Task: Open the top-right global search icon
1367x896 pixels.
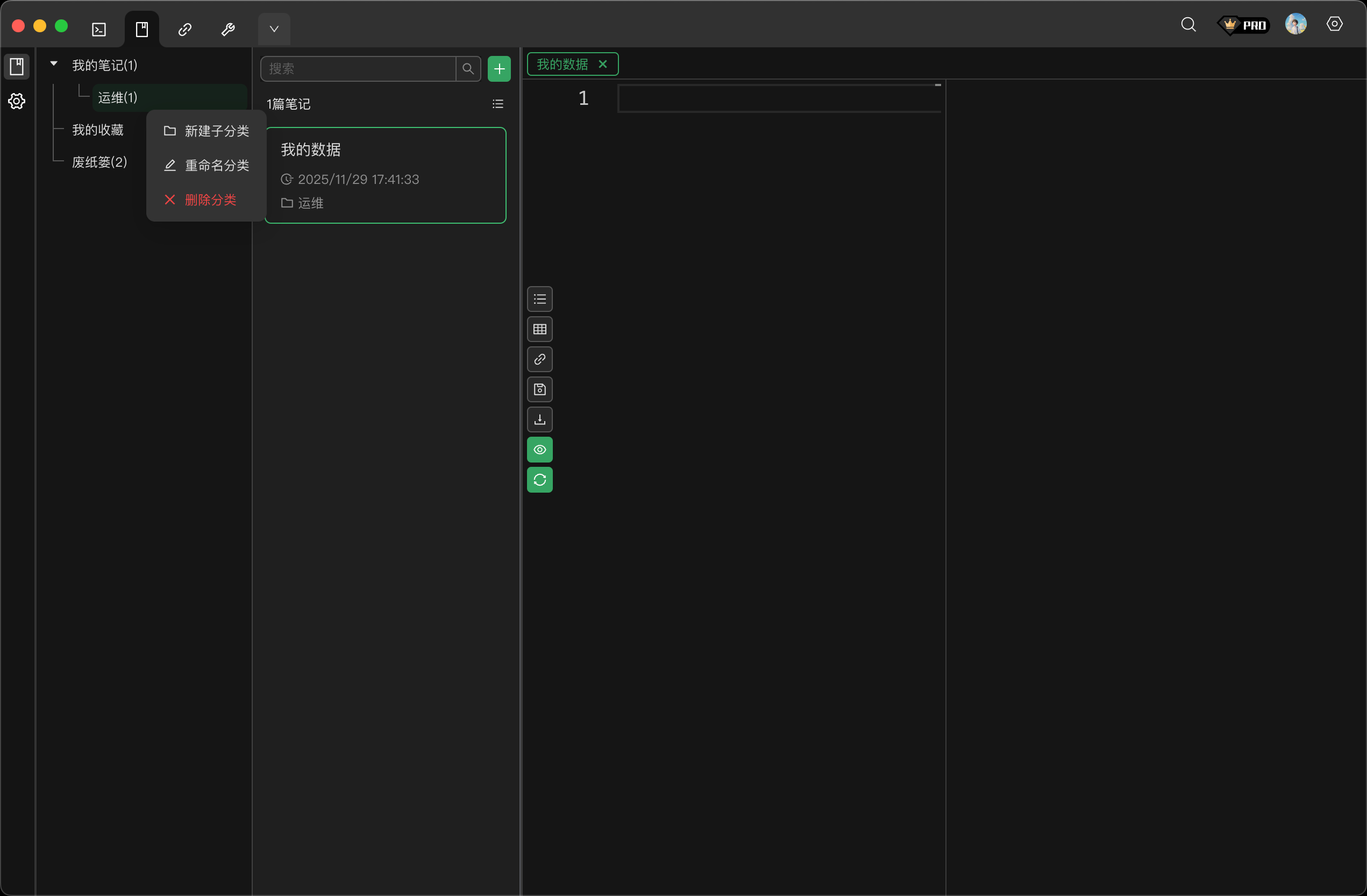Action: click(1188, 25)
